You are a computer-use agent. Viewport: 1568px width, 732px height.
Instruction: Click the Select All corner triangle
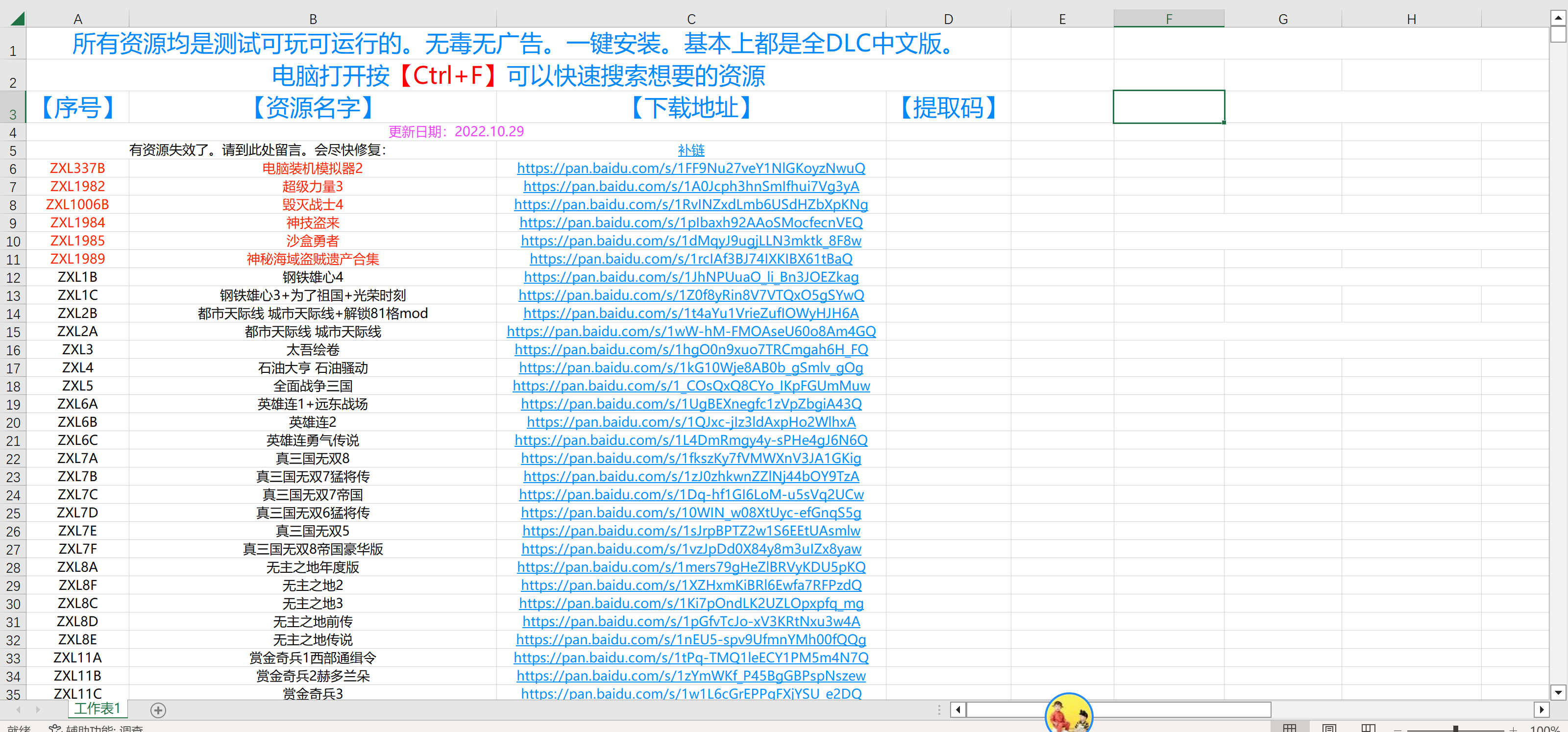[x=17, y=18]
